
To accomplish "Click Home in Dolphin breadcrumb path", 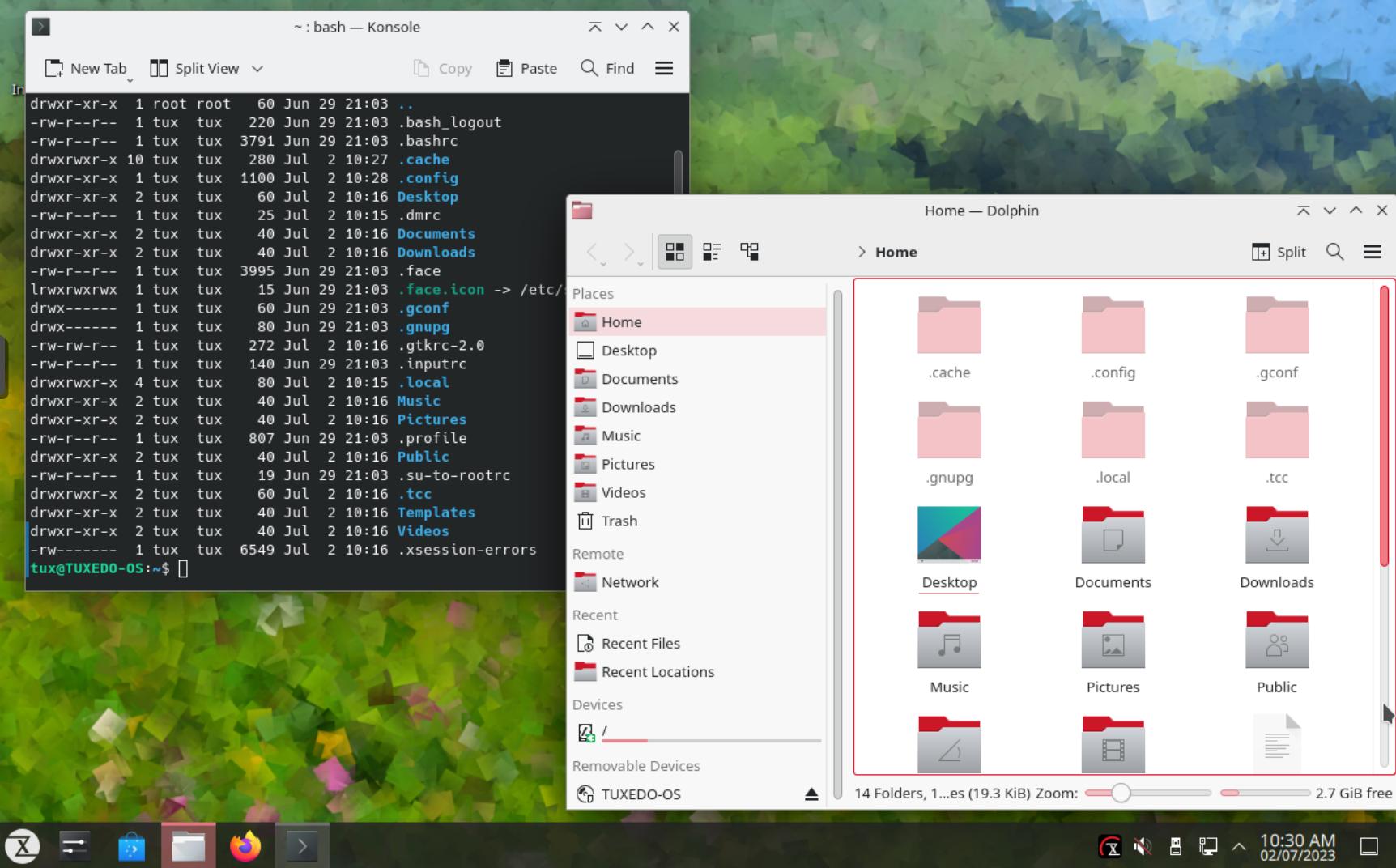I will click(x=896, y=252).
